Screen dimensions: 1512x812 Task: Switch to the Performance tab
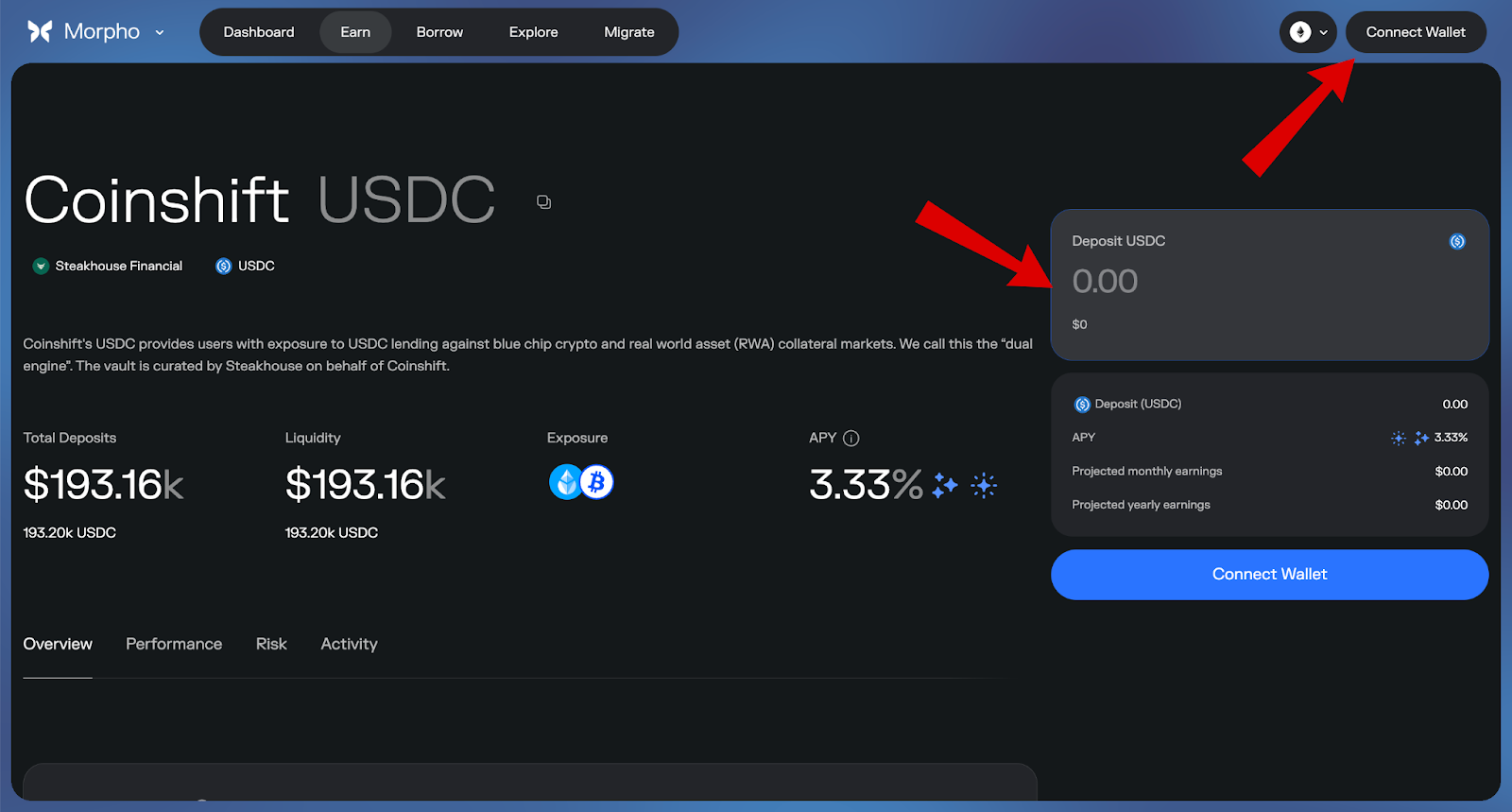[174, 645]
